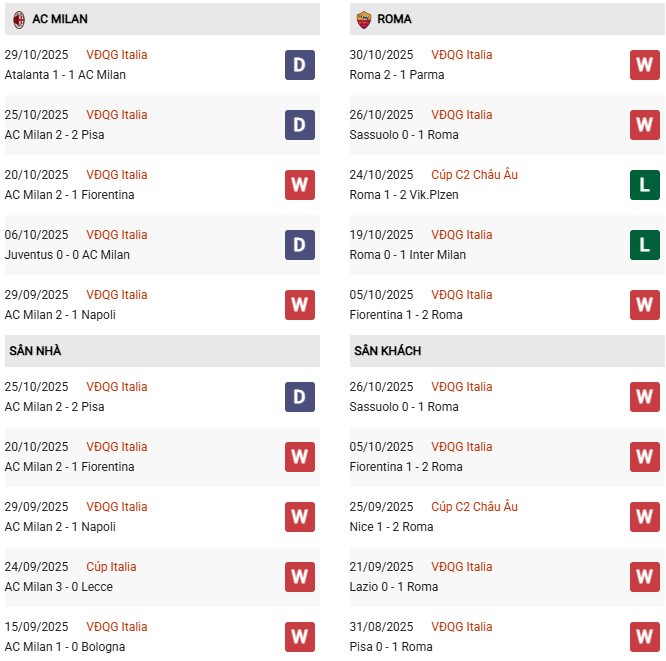The width and height of the screenshot is (666, 661).
Task: Click the green L badge for Roma vs Vik.Plzen
Action: point(645,185)
